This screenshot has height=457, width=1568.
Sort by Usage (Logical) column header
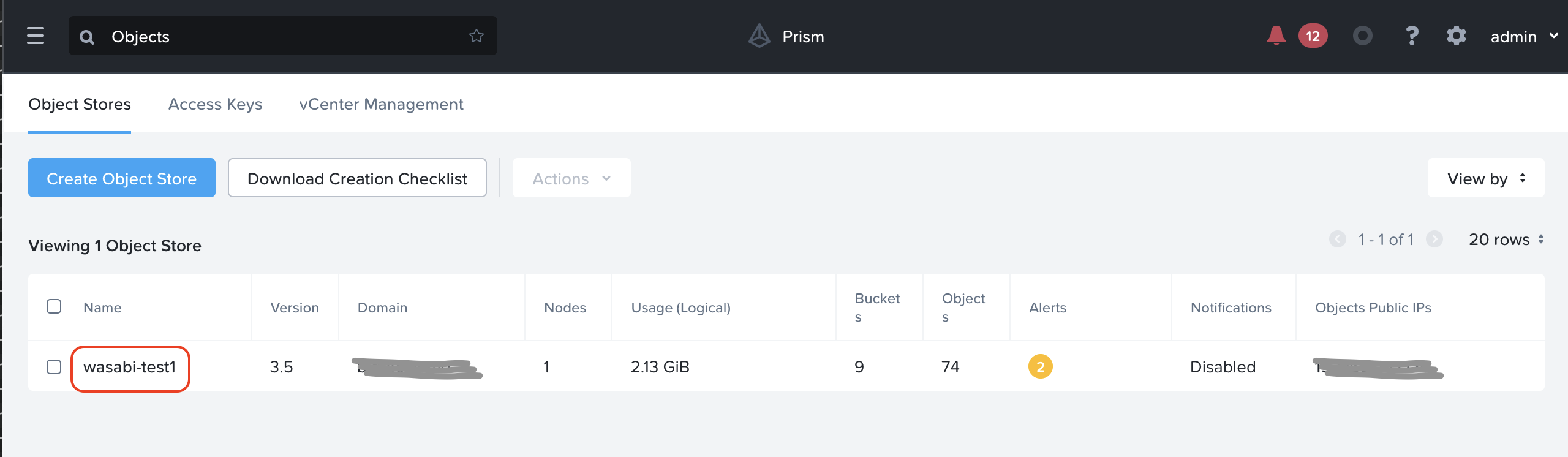681,308
